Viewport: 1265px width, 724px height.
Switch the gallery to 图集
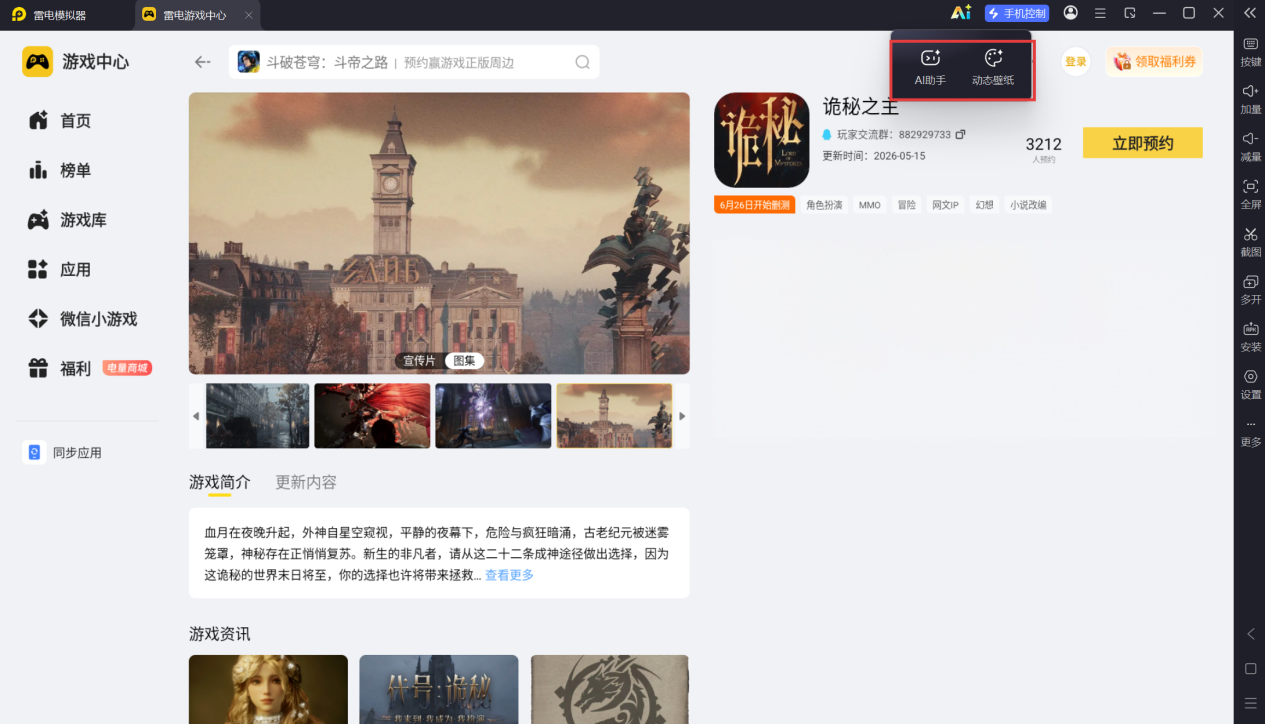tap(464, 361)
